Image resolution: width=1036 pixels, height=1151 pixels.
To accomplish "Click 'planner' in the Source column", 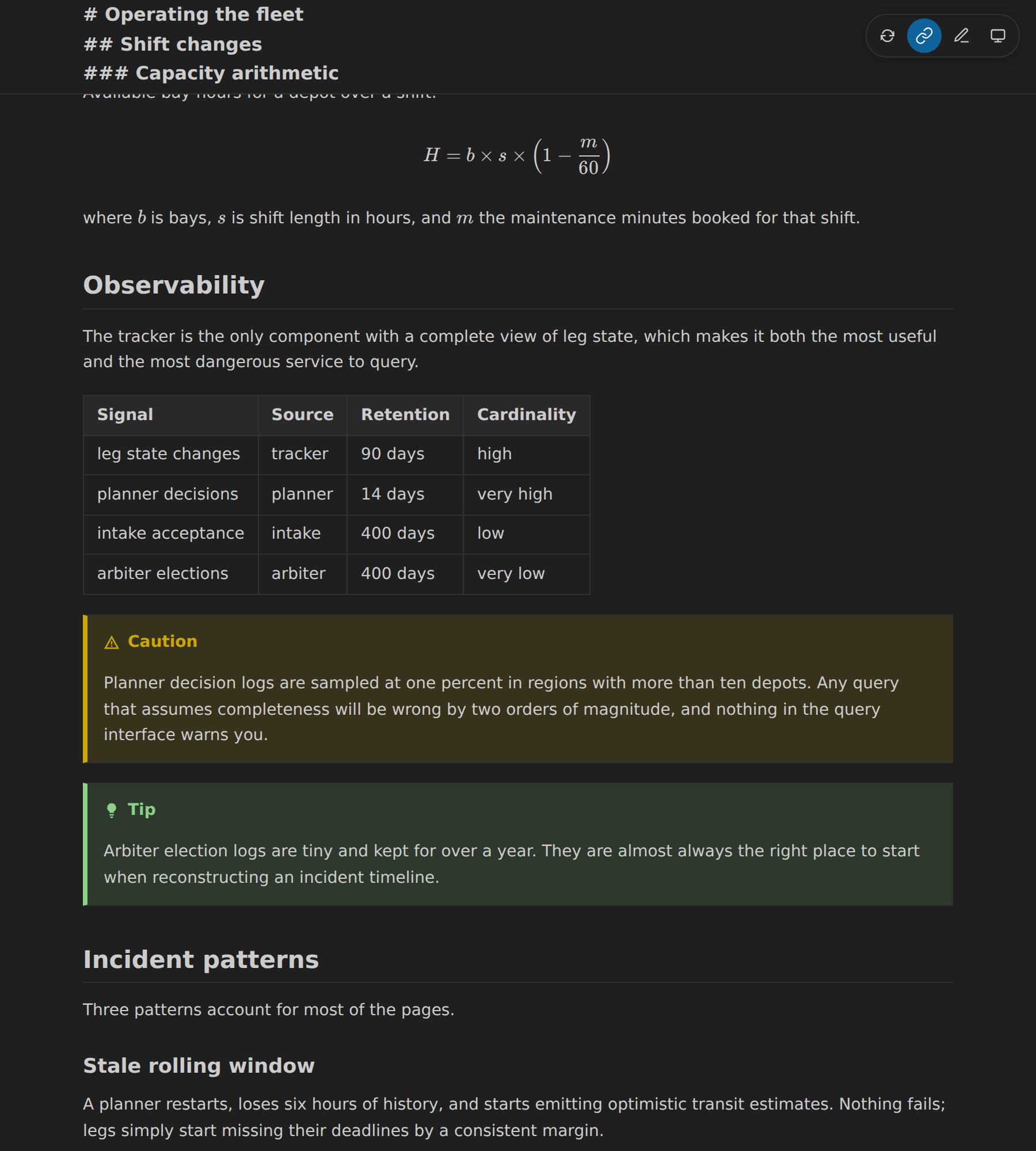I will point(303,494).
